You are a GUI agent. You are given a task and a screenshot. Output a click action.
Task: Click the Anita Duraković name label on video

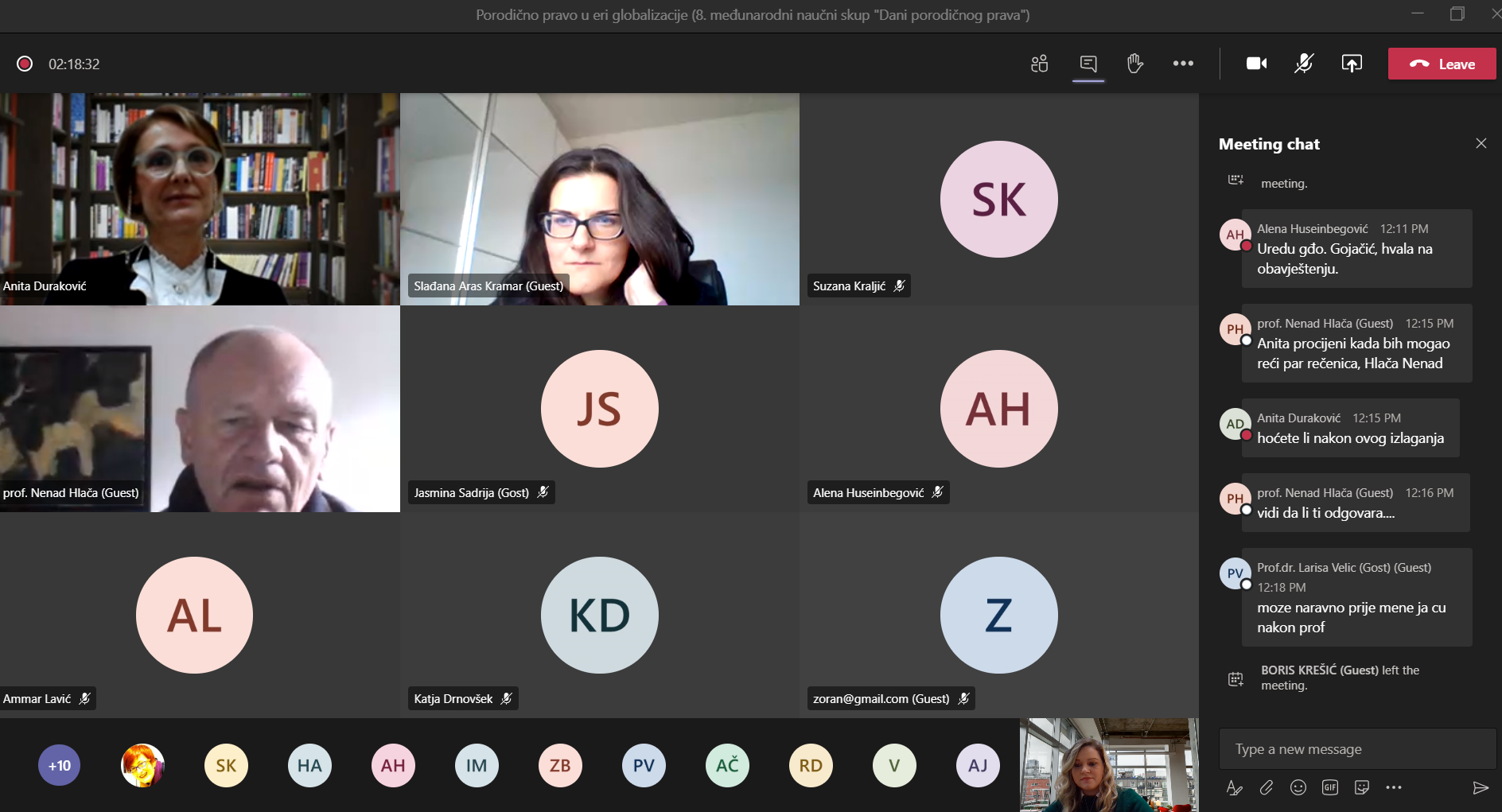45,286
